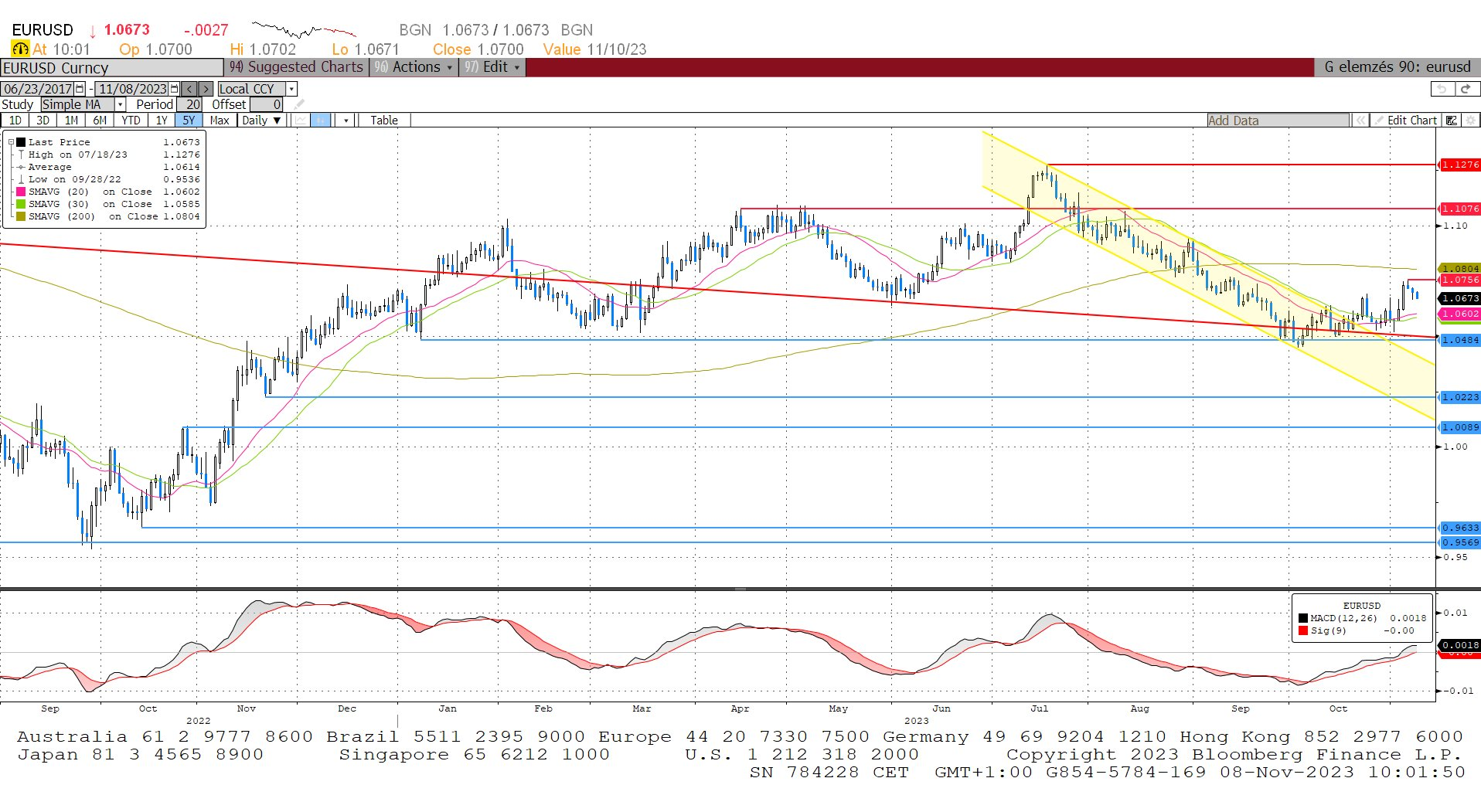Click the 1.0223 blue support level label
This screenshot has width=1481, height=812.
click(1459, 397)
